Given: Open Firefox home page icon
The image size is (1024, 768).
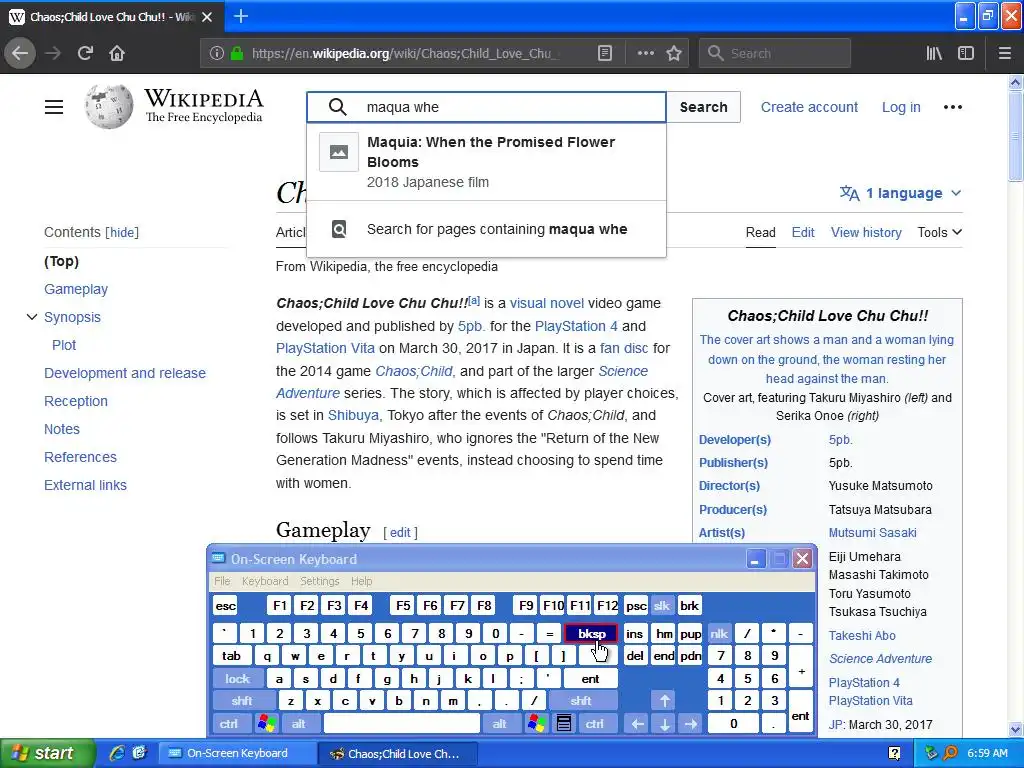Looking at the screenshot, I should tap(117, 53).
